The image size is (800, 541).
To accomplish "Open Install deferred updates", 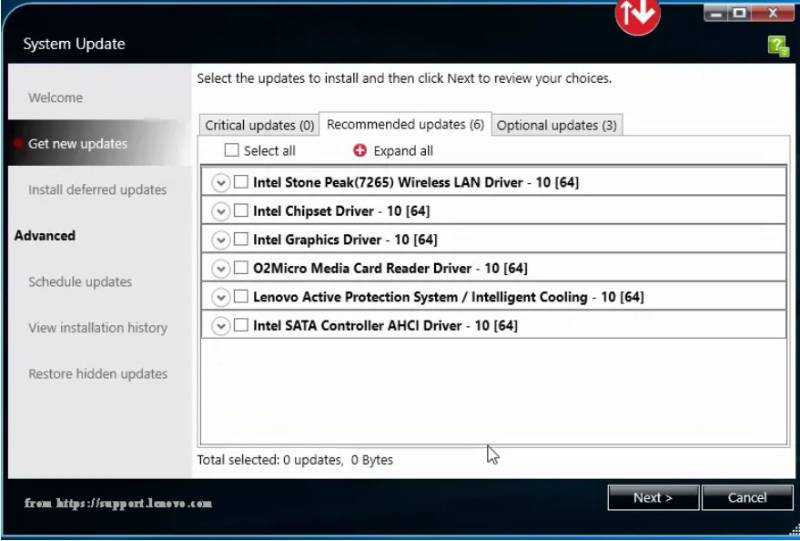I will [97, 189].
